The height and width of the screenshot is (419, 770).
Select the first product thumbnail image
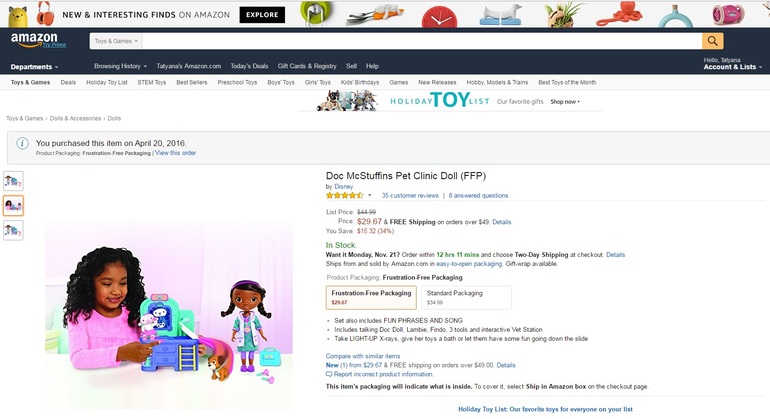tap(13, 181)
